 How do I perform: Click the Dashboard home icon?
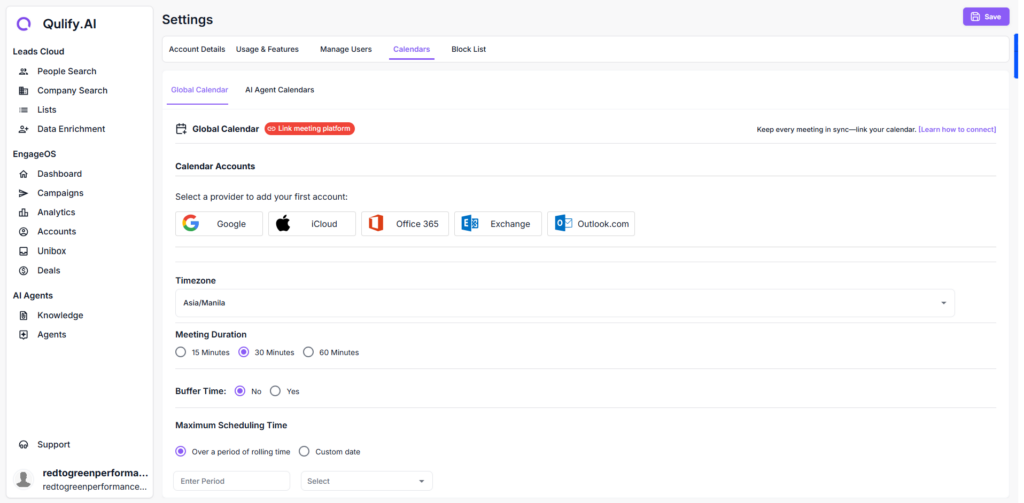(24, 174)
